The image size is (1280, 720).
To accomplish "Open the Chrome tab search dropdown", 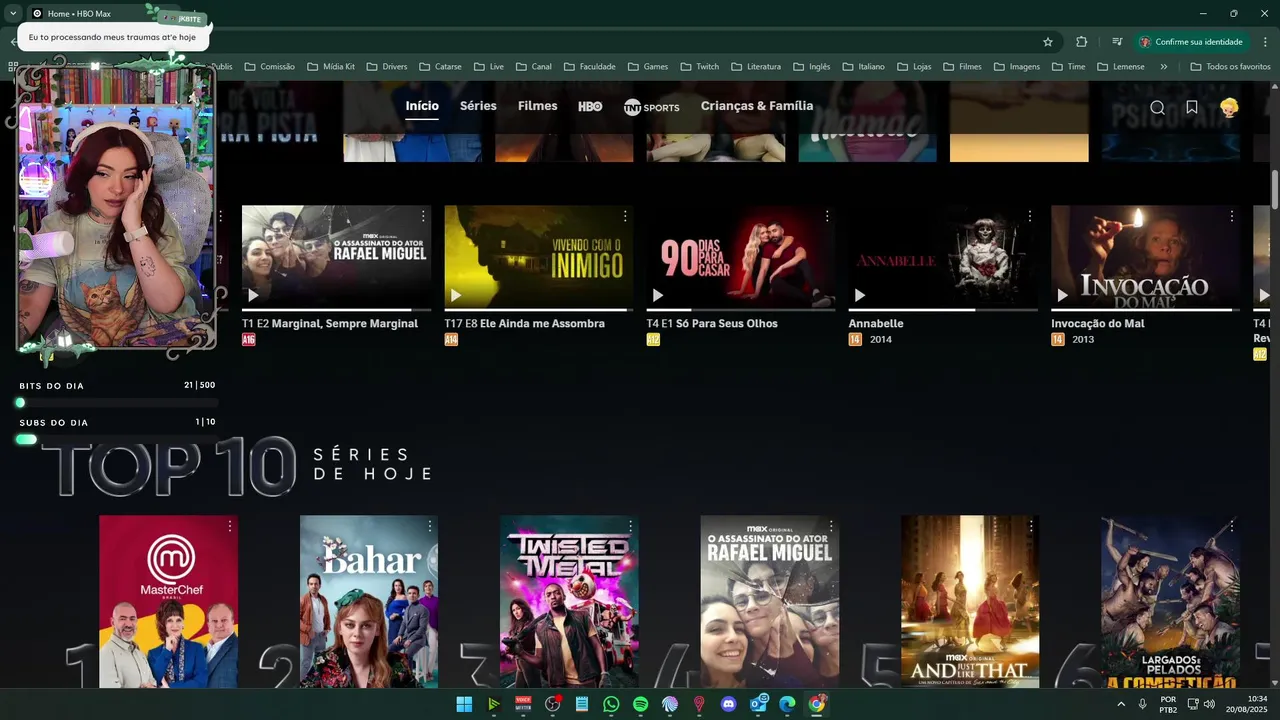I will pos(12,13).
